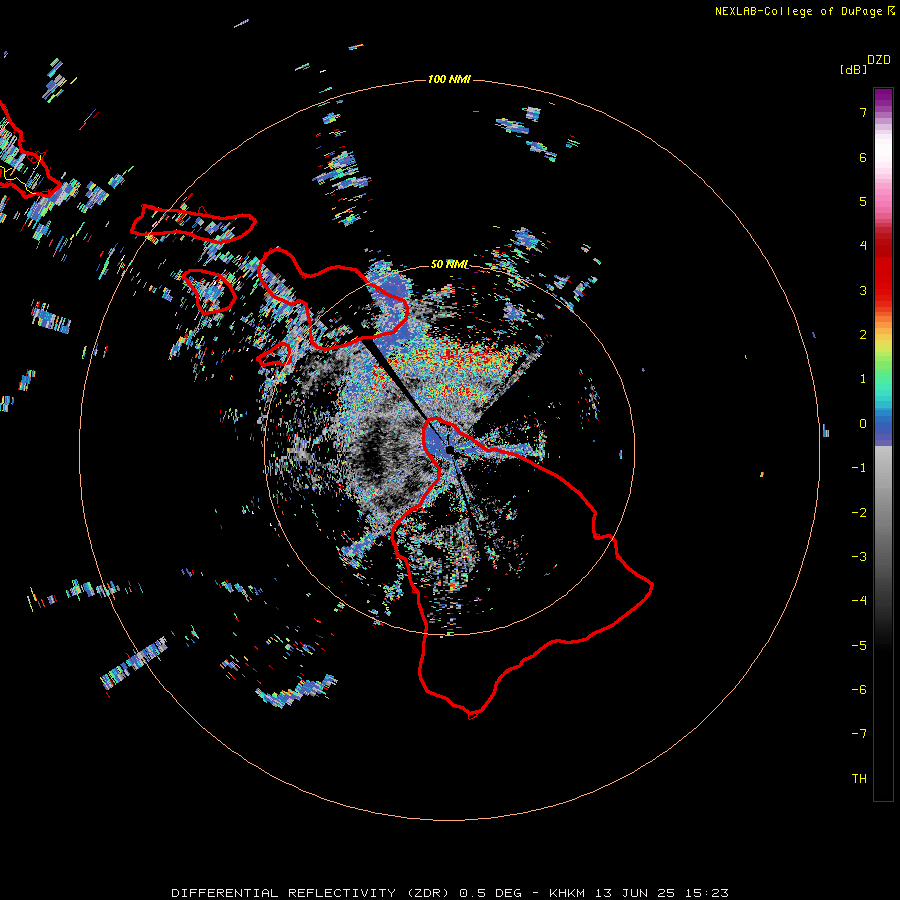Image resolution: width=900 pixels, height=900 pixels.
Task: Click the radar site dot at center
Action: (450, 449)
